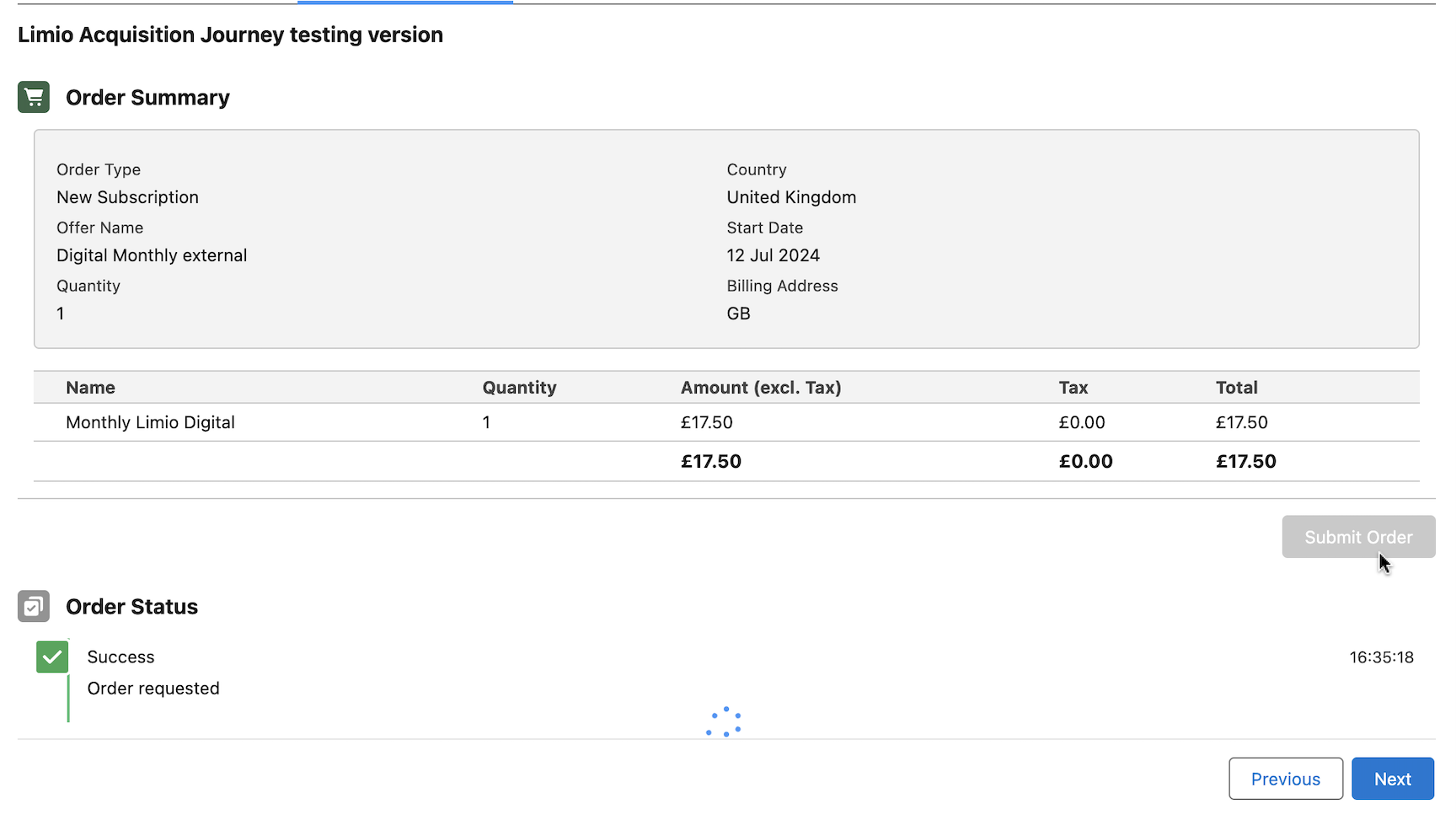The width and height of the screenshot is (1456, 831).
Task: Click the Total column header
Action: [x=1236, y=388]
